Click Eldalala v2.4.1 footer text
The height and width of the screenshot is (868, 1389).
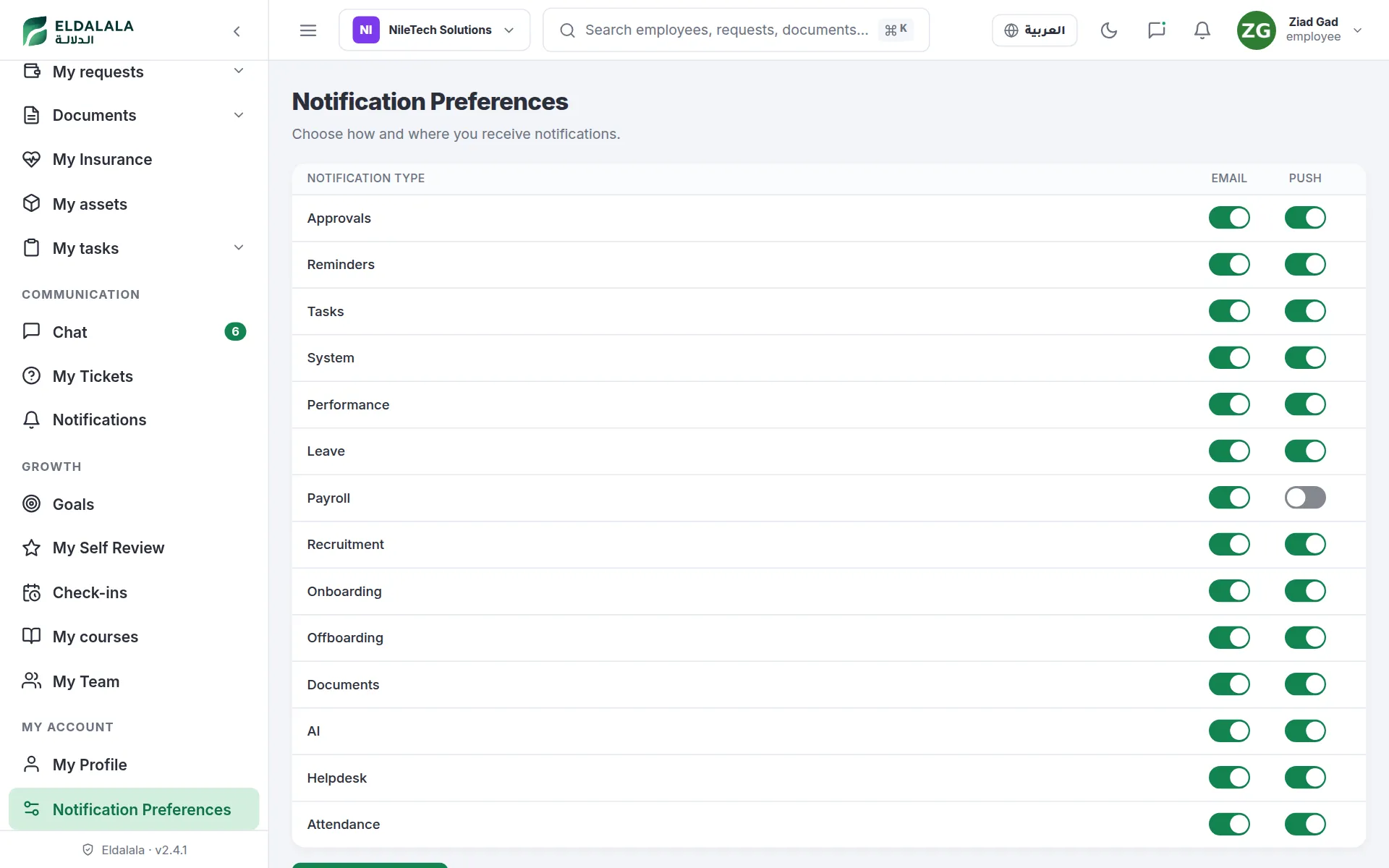(x=144, y=850)
